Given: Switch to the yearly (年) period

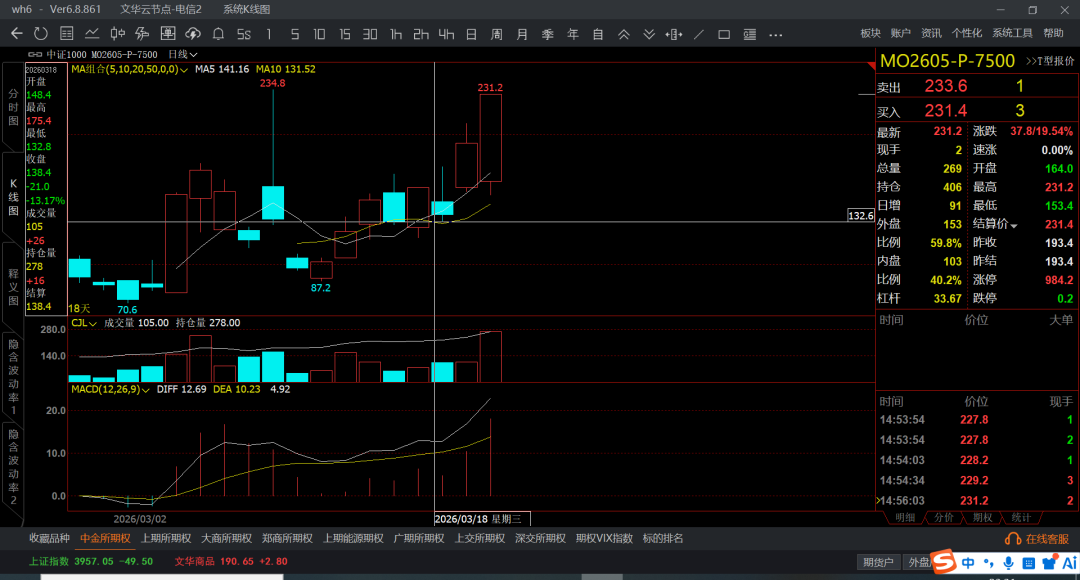Looking at the screenshot, I should [x=572, y=34].
